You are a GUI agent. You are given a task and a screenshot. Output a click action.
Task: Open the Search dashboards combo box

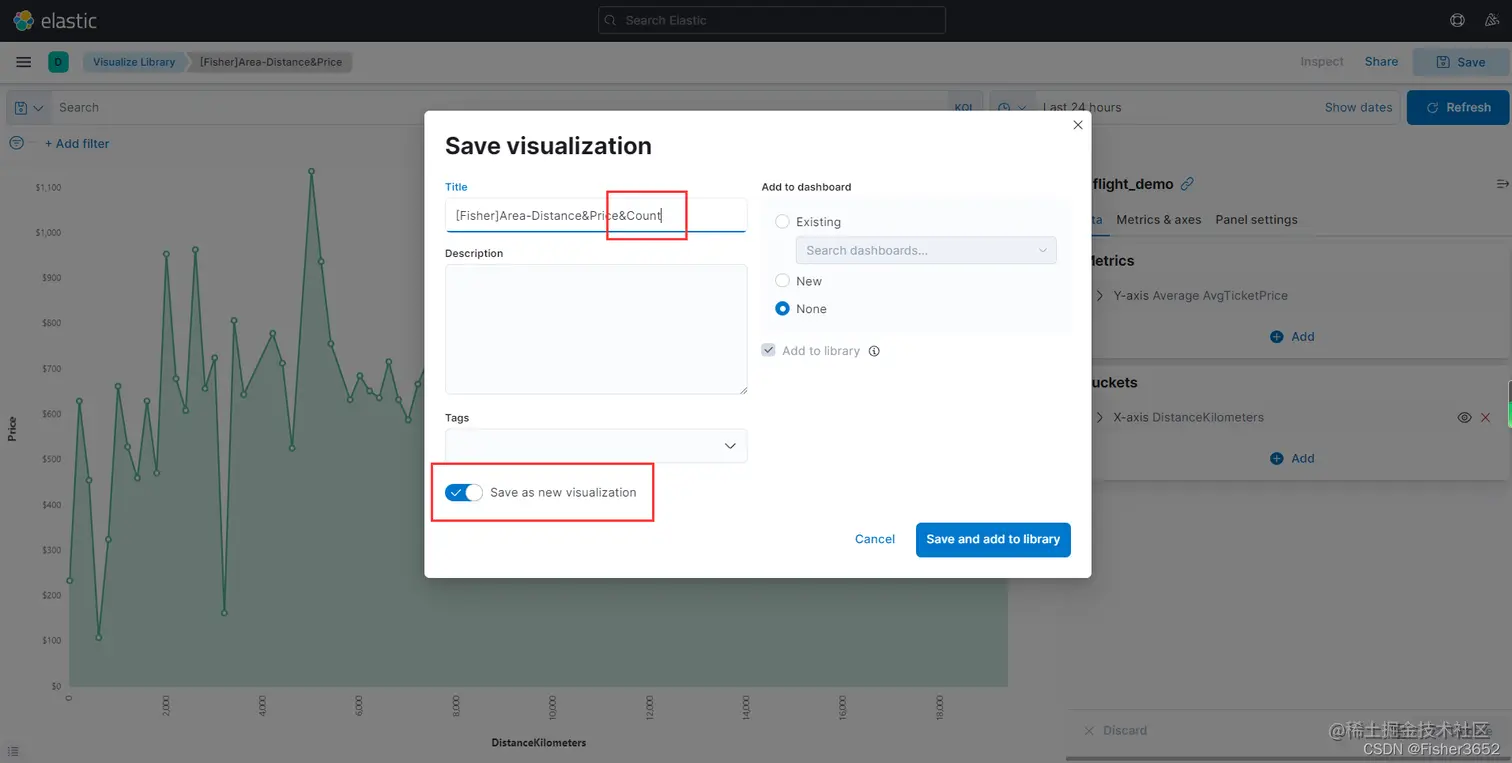click(926, 250)
